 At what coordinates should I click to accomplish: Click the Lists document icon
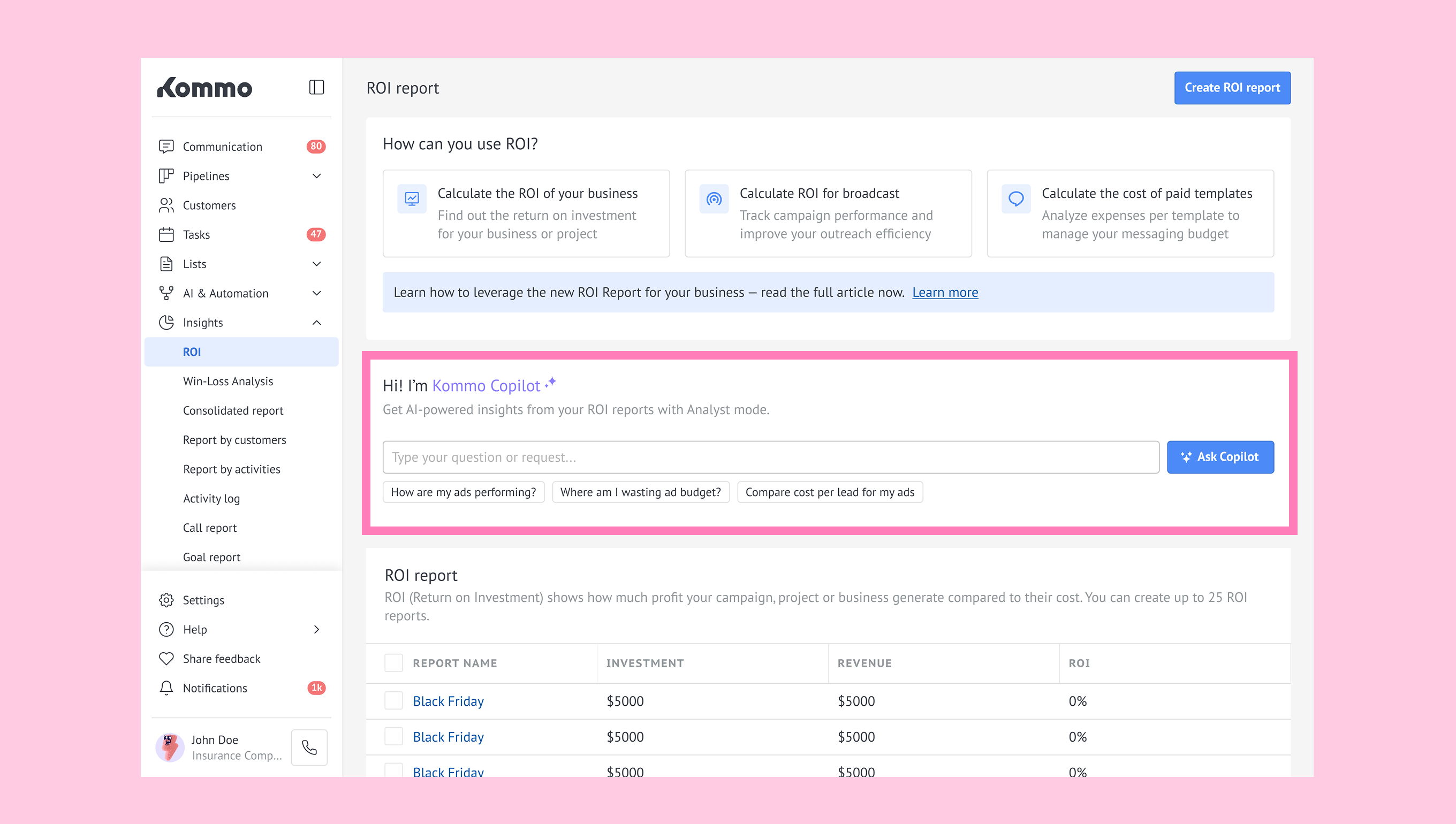tap(166, 264)
